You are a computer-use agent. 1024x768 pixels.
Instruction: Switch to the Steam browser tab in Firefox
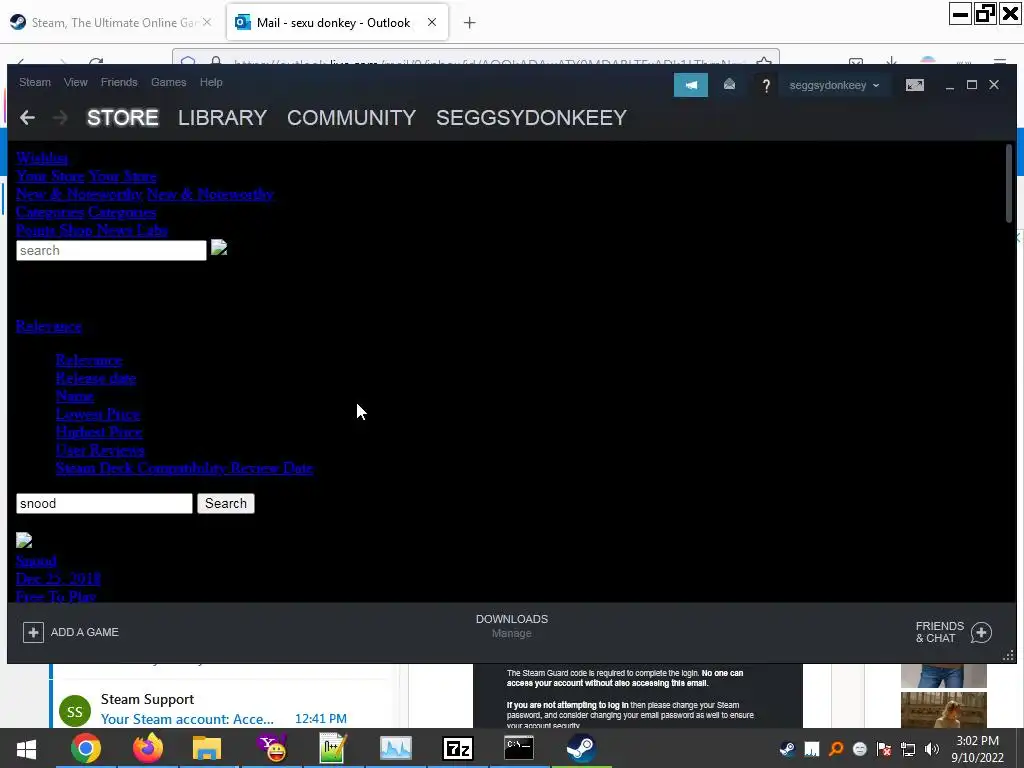(111, 23)
